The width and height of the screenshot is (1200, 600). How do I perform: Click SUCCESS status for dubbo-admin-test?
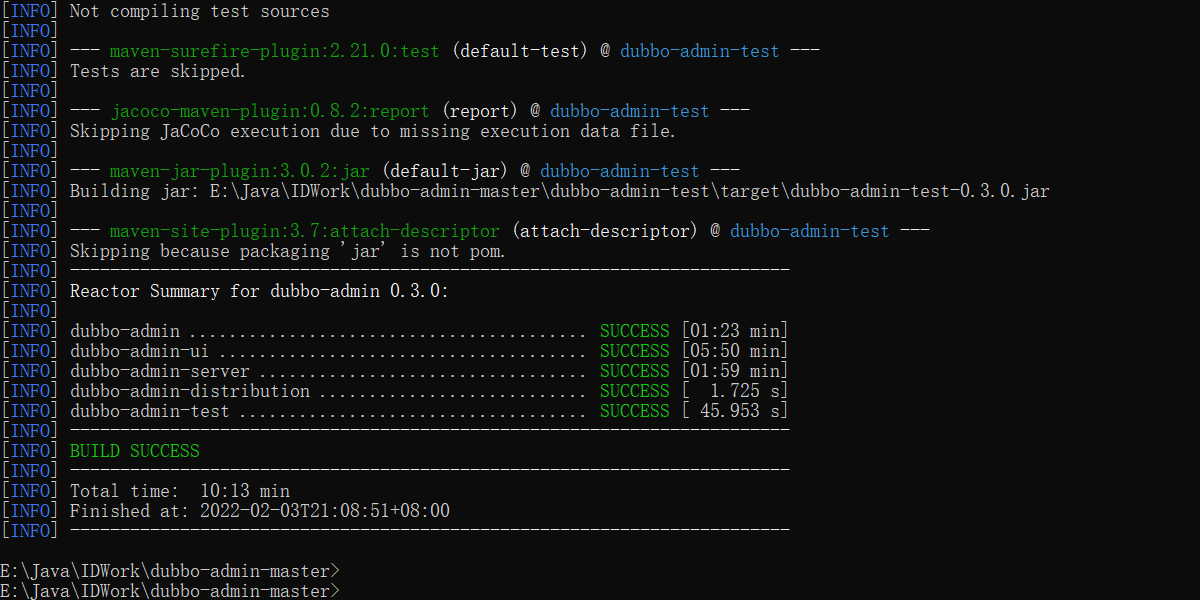click(x=634, y=411)
